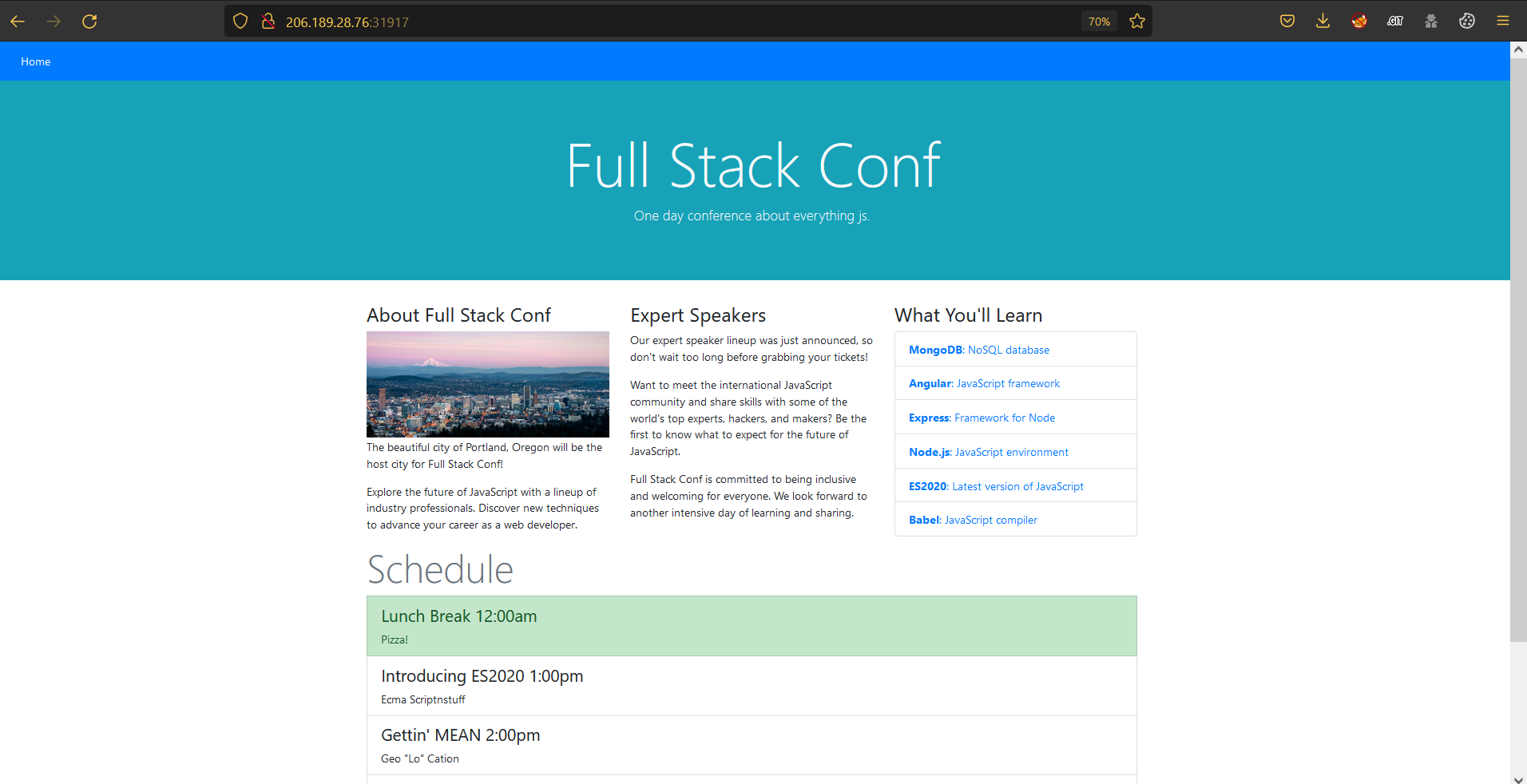Open the orange fox extension icon
Image resolution: width=1527 pixels, height=784 pixels.
tap(1359, 22)
